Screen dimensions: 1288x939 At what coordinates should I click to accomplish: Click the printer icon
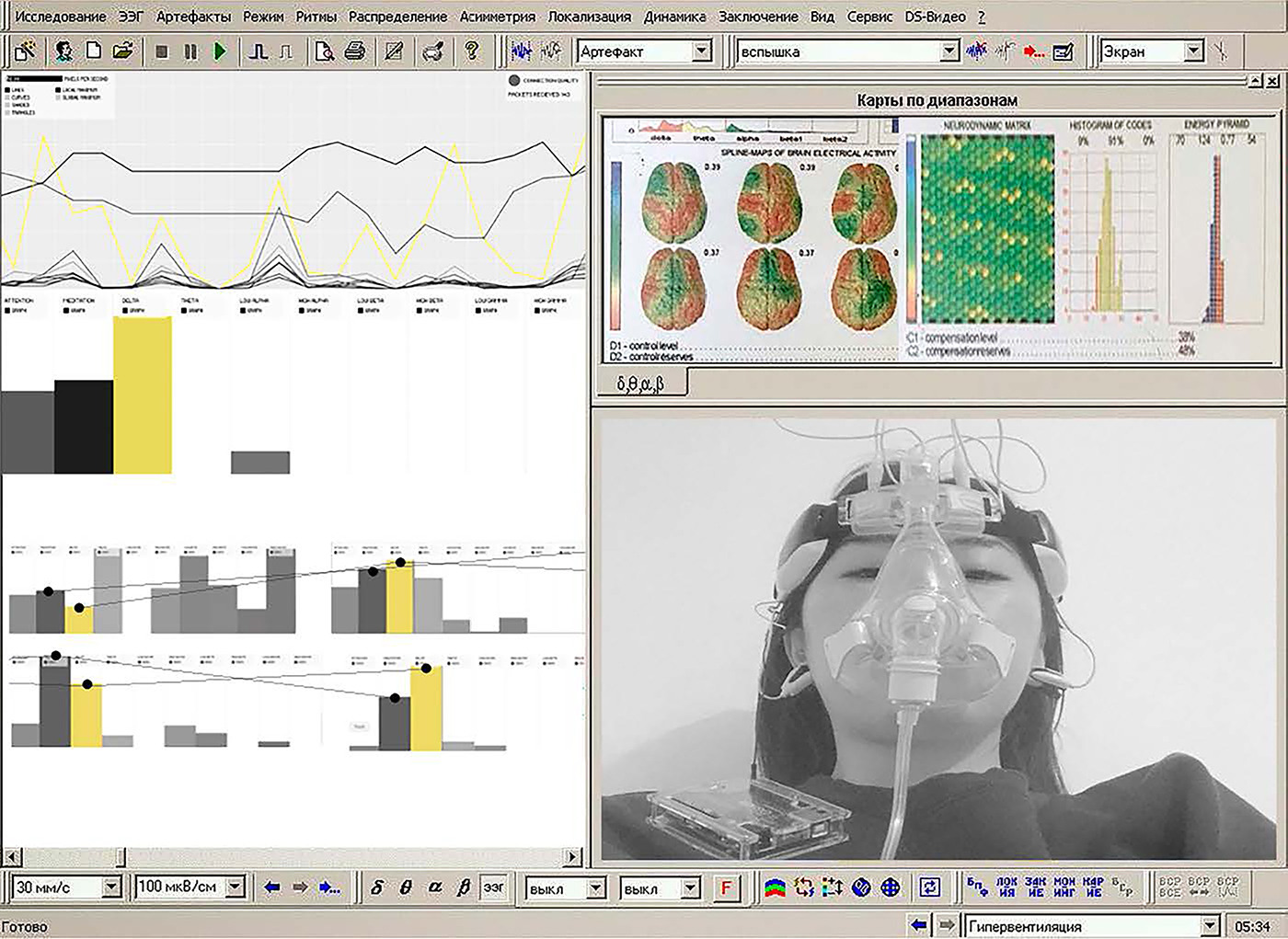355,52
